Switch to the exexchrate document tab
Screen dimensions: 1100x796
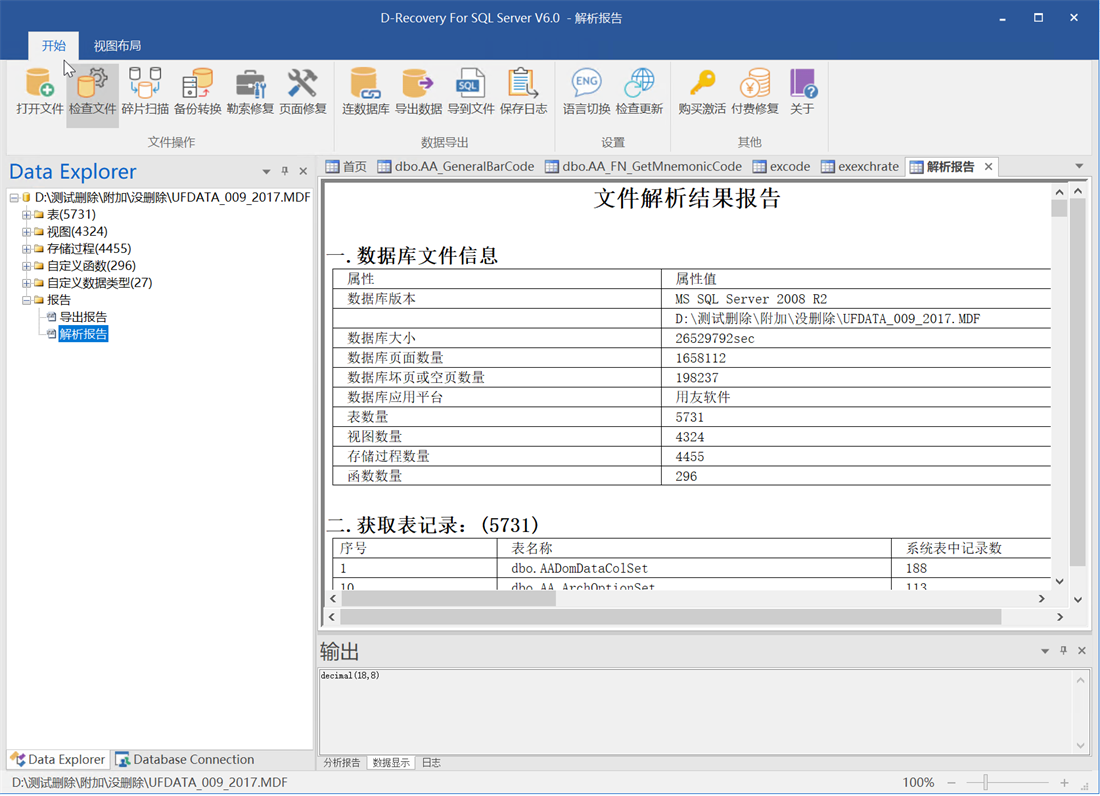pyautogui.click(x=860, y=167)
